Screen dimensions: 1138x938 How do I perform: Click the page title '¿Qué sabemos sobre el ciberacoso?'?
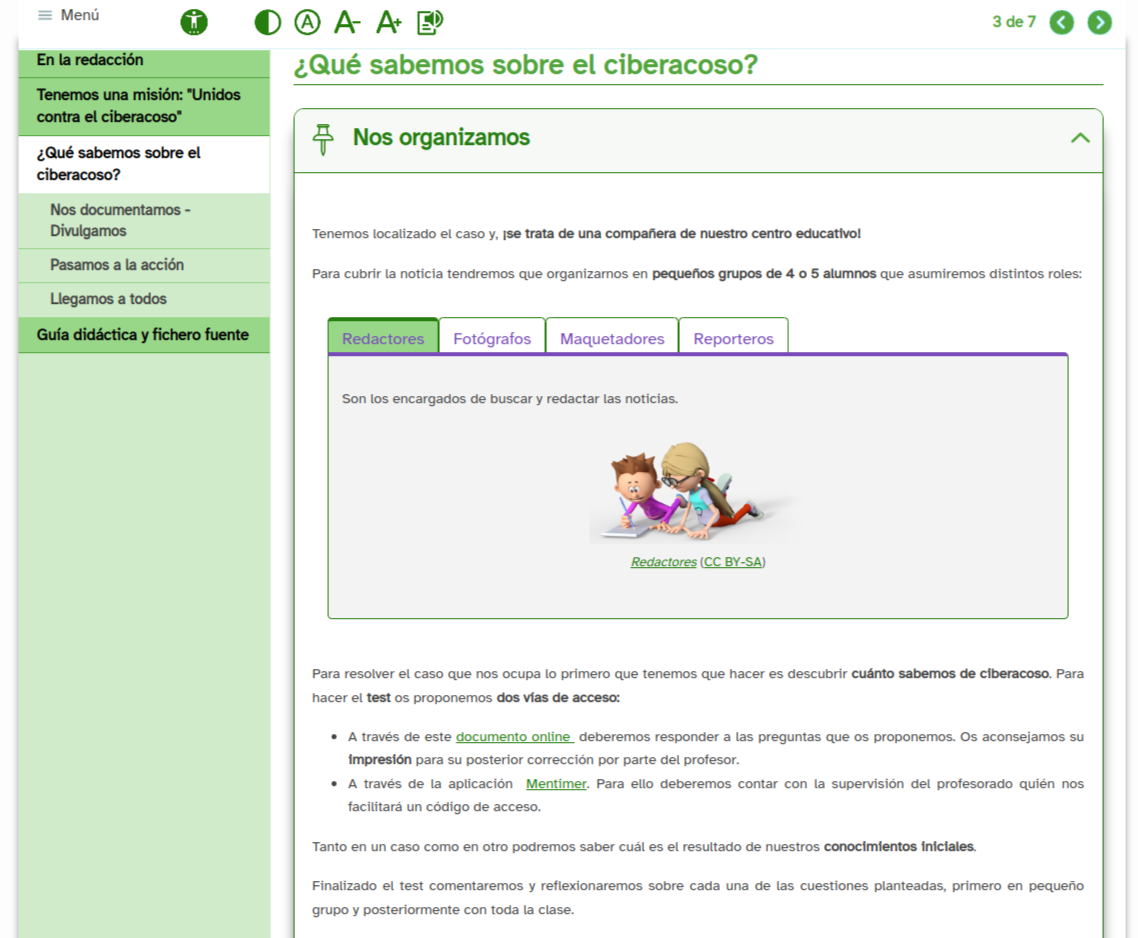click(x=525, y=65)
